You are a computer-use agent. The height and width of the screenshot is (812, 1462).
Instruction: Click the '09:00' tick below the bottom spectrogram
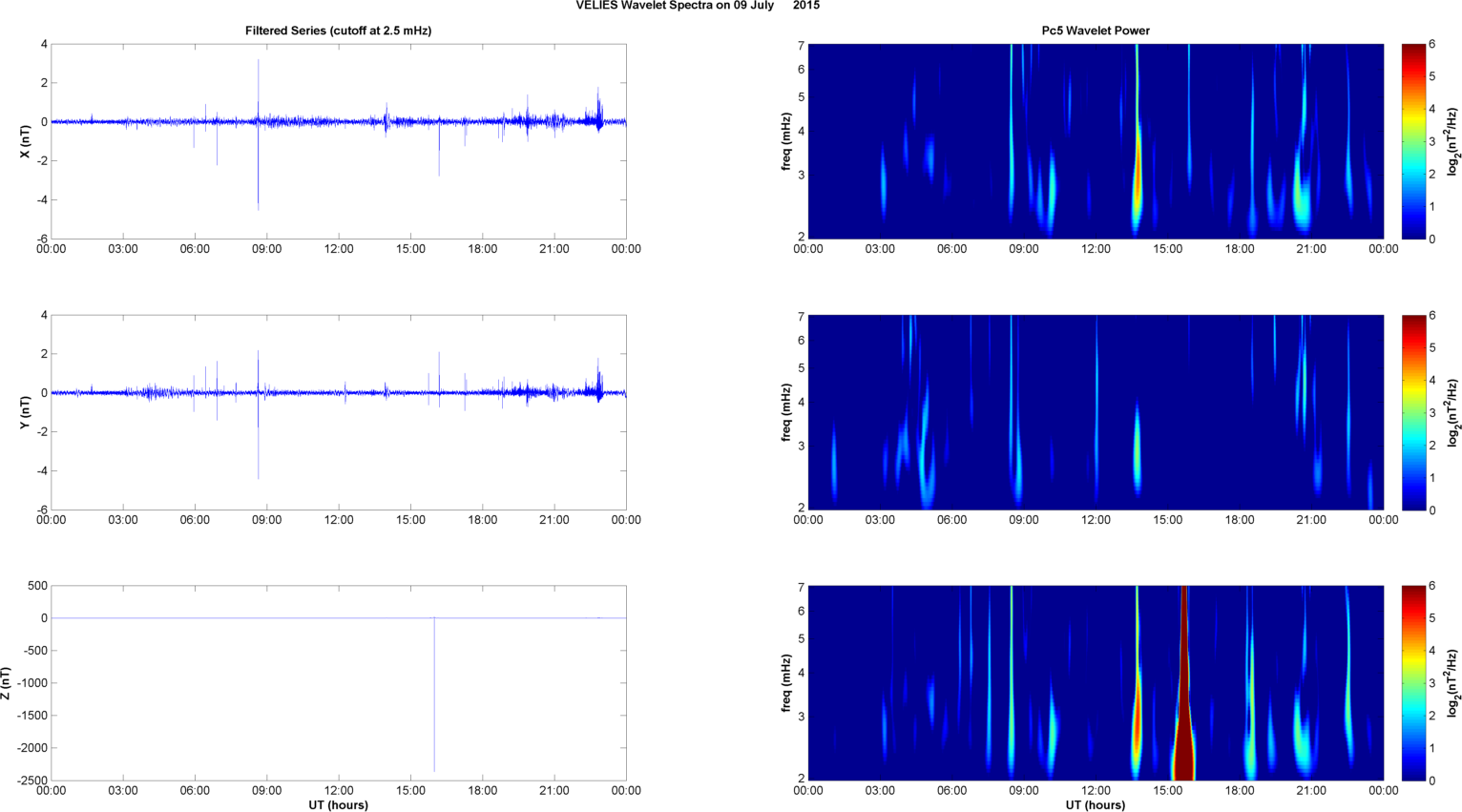pyautogui.click(x=1024, y=791)
